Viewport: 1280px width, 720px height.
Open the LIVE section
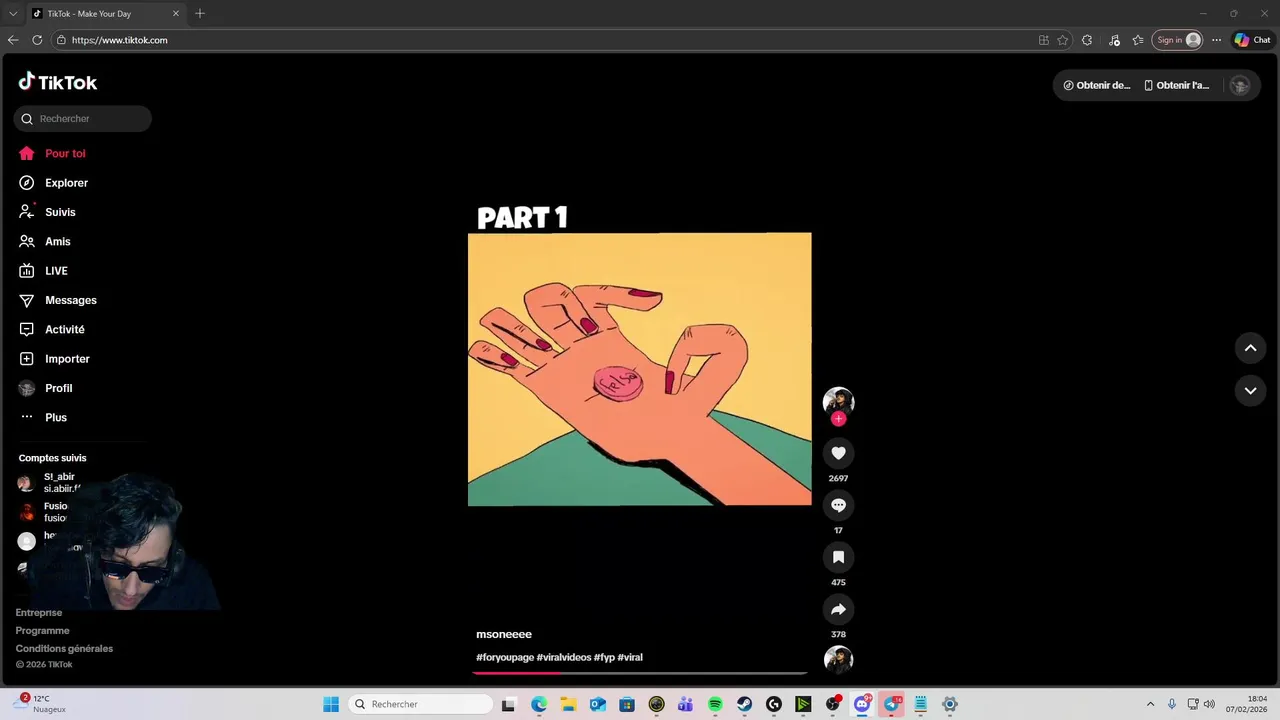click(43, 271)
